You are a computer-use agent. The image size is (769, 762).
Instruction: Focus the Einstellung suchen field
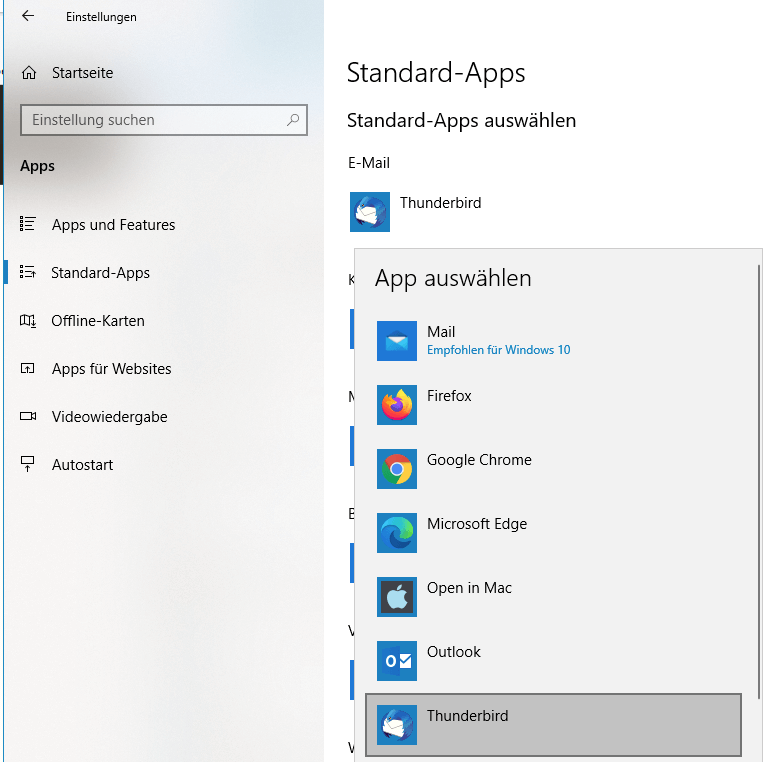pos(164,120)
